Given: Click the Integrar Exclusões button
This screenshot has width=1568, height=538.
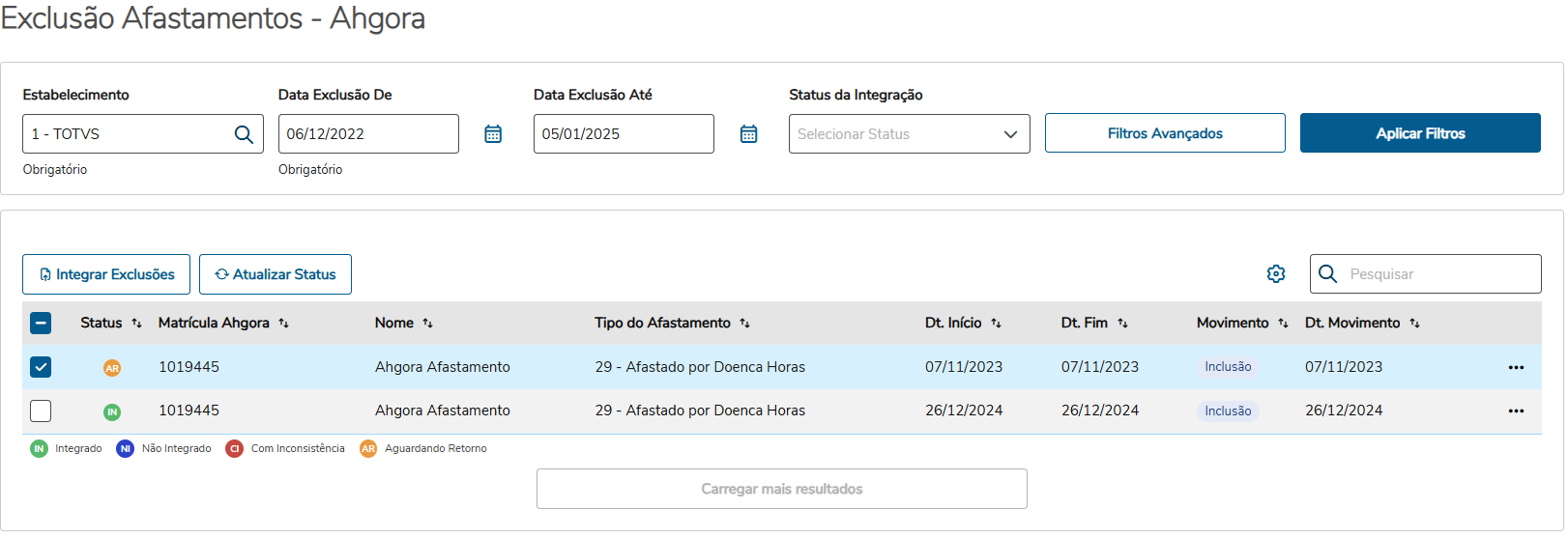Looking at the screenshot, I should (x=106, y=274).
